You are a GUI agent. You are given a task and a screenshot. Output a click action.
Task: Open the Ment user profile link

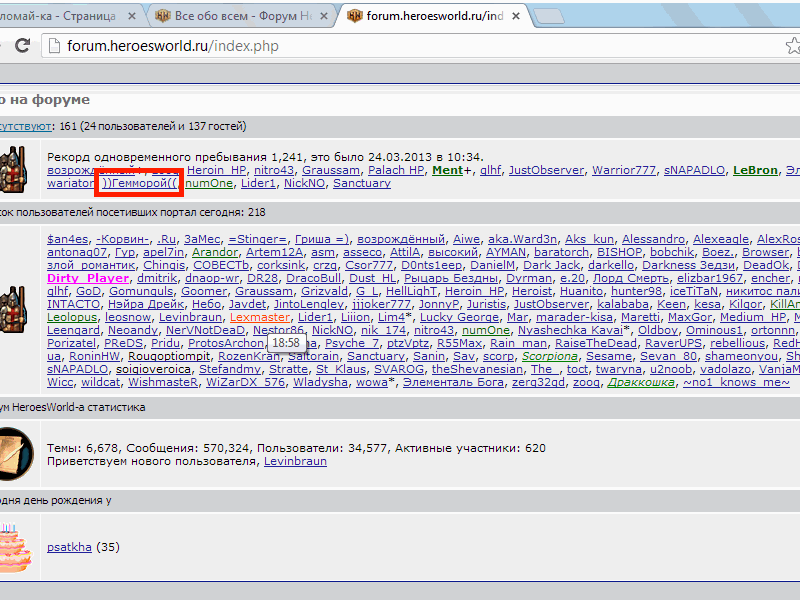click(x=447, y=170)
